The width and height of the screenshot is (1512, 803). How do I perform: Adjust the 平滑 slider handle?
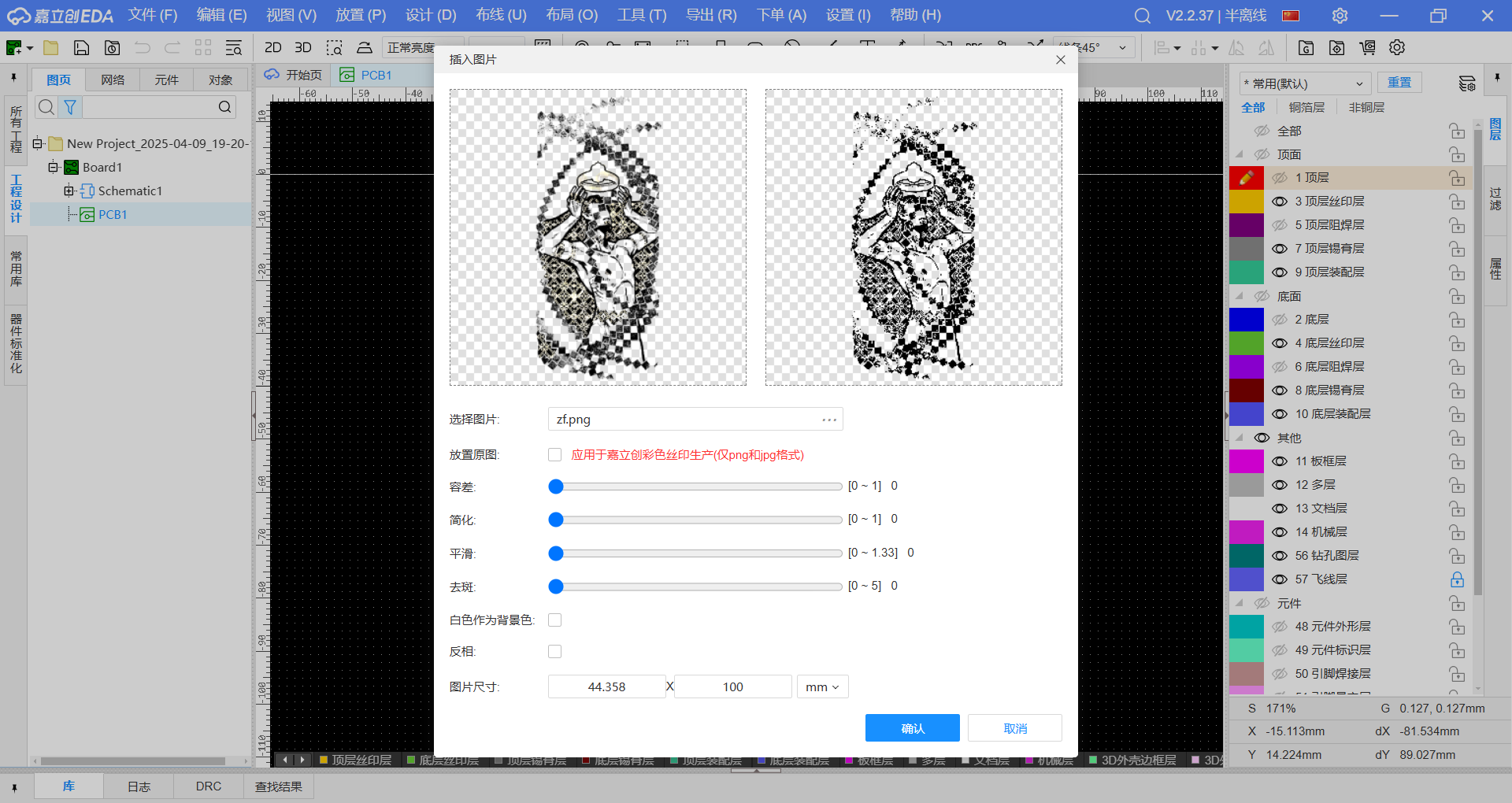(556, 553)
